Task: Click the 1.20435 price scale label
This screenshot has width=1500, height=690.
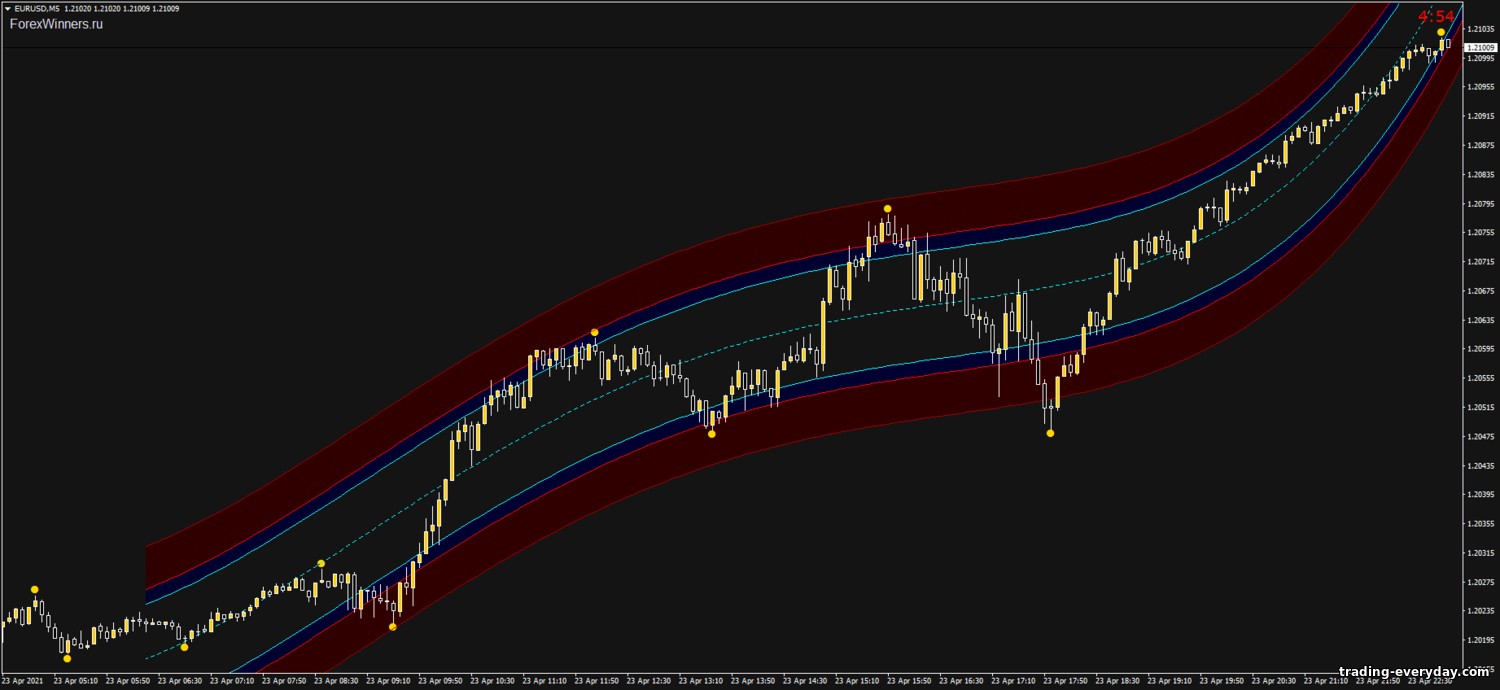Action: (x=1480, y=466)
